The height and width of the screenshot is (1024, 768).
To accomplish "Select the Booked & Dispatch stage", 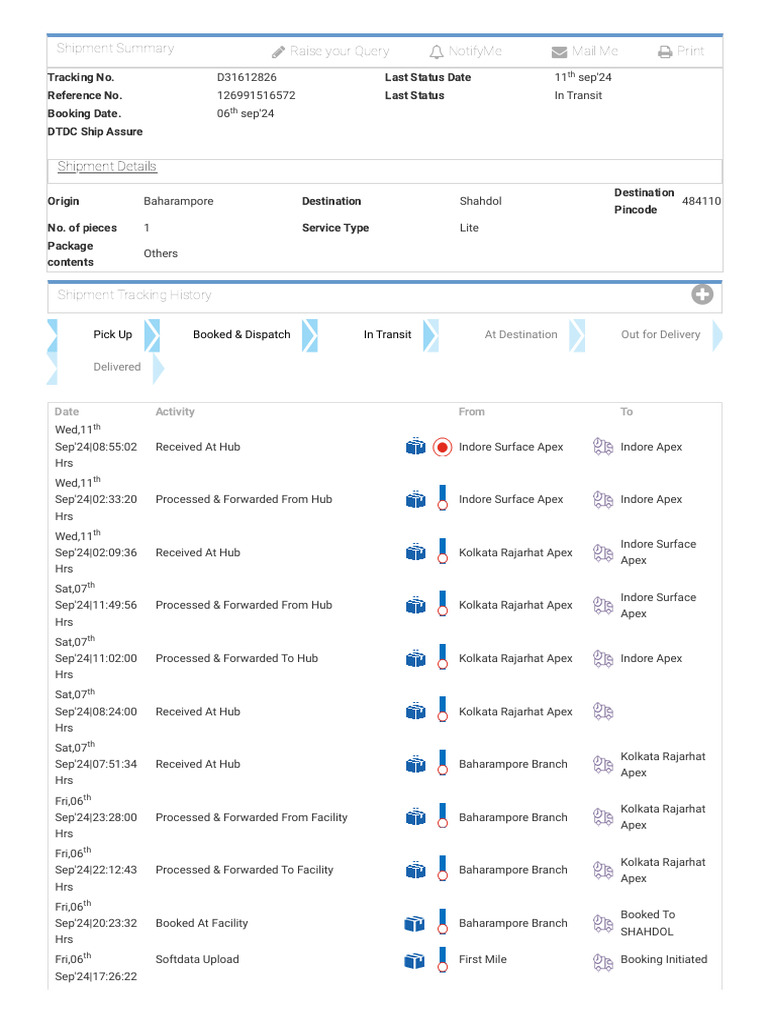I will (x=241, y=335).
